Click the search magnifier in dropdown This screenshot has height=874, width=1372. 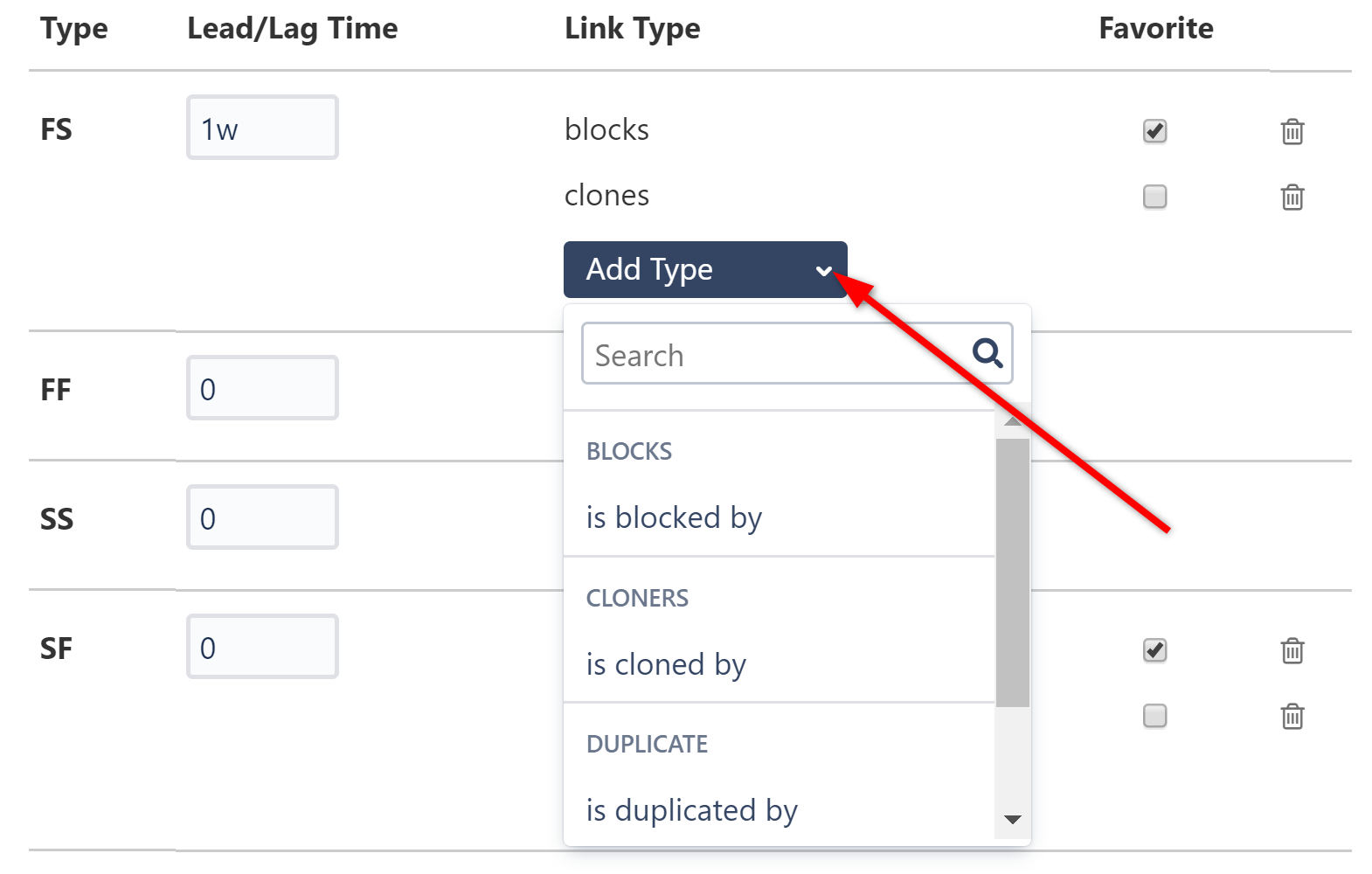point(987,353)
